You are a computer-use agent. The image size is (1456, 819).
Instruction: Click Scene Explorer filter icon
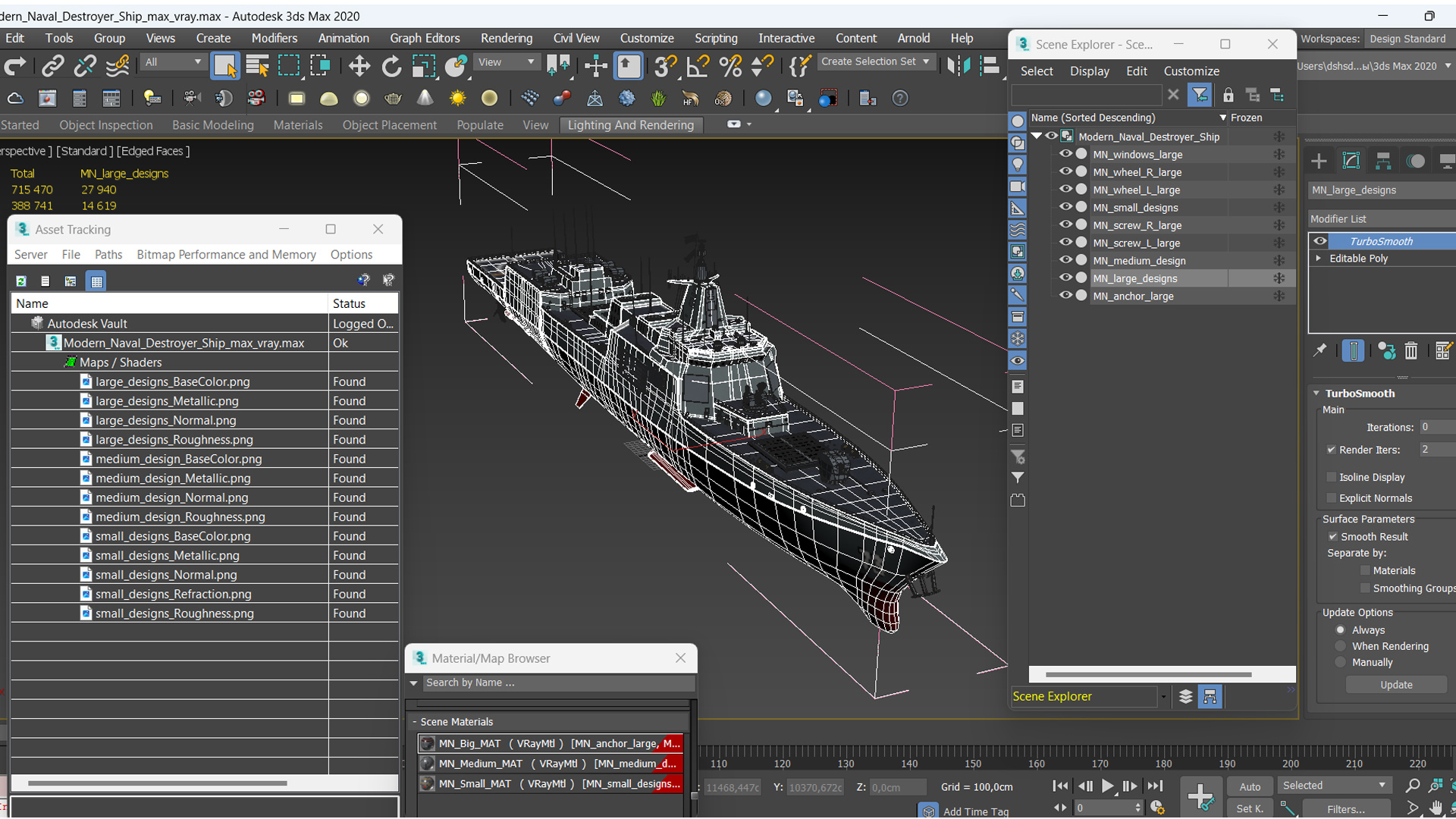tap(1200, 95)
